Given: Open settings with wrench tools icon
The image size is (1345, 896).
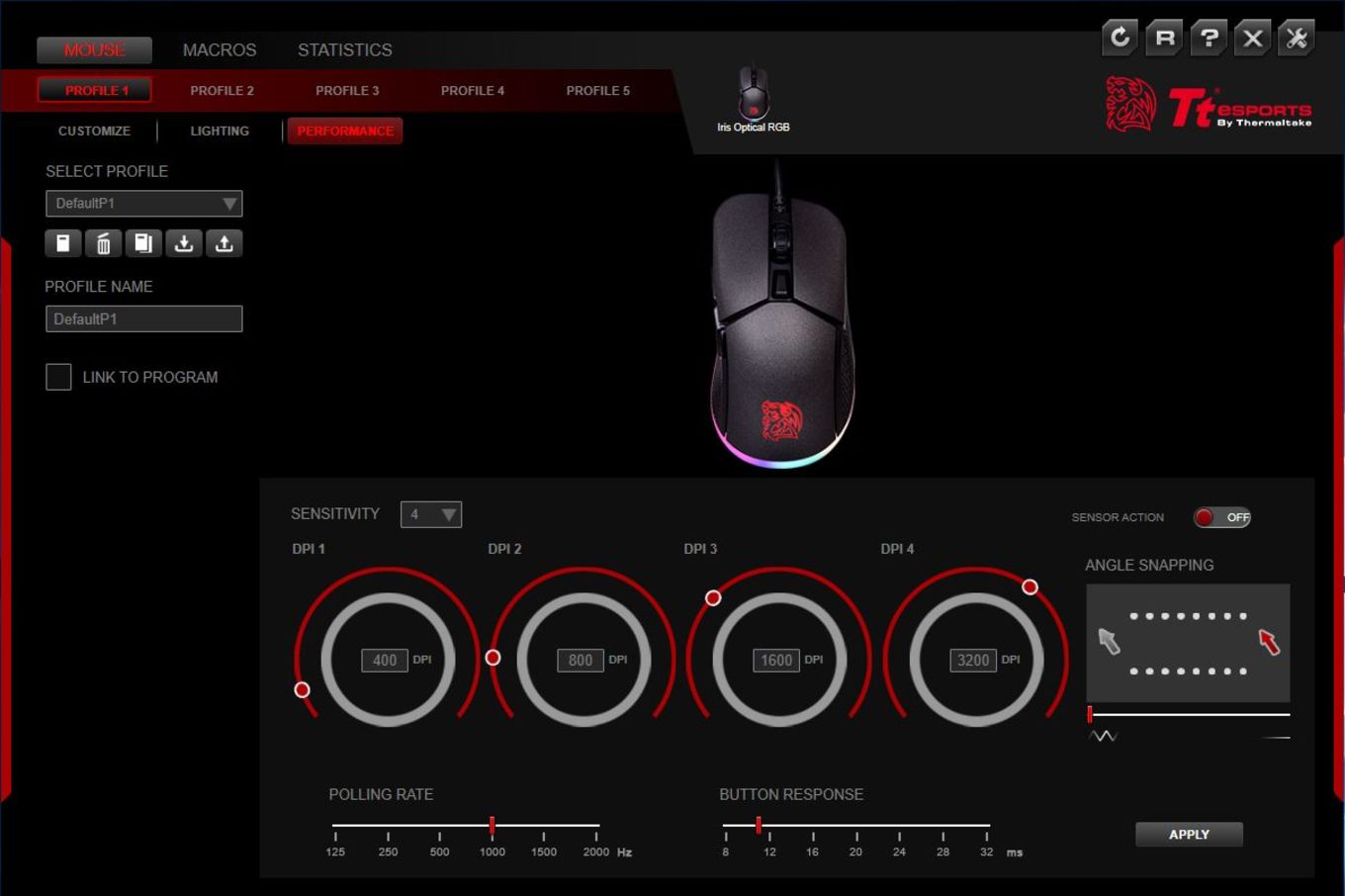Looking at the screenshot, I should tap(1297, 38).
